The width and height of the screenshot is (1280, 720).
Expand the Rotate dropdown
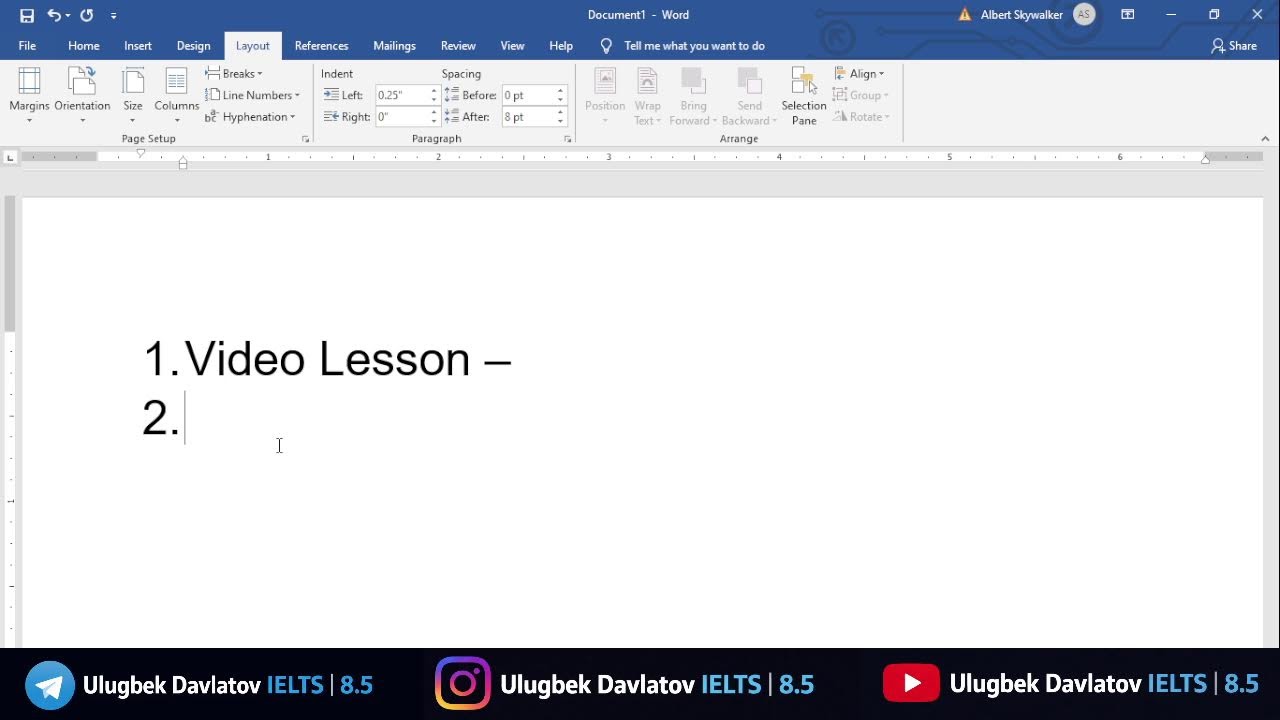coord(861,117)
